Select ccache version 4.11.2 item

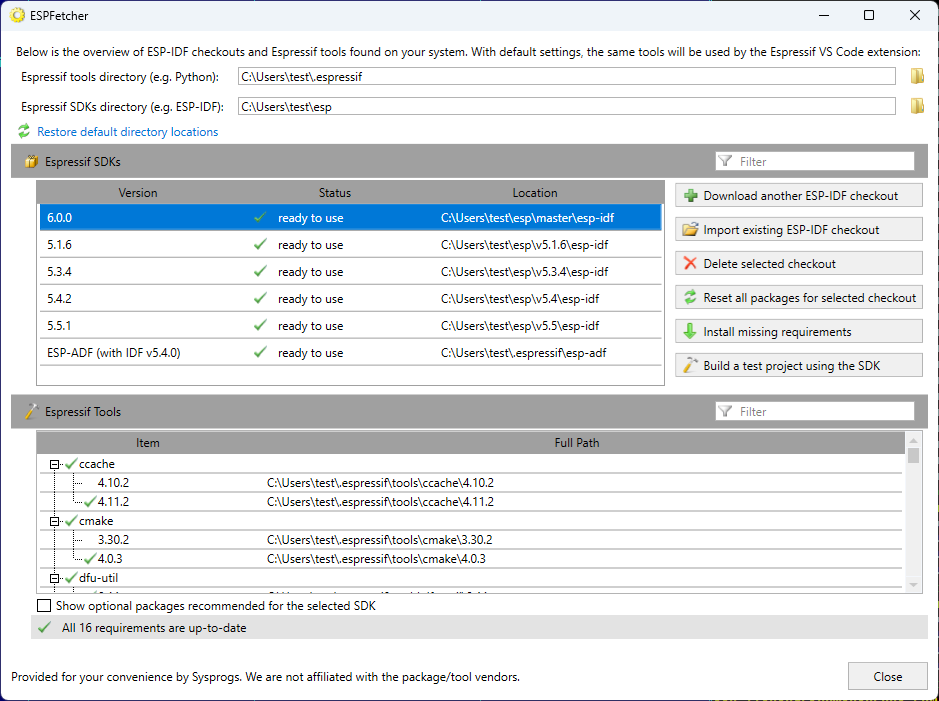(113, 502)
